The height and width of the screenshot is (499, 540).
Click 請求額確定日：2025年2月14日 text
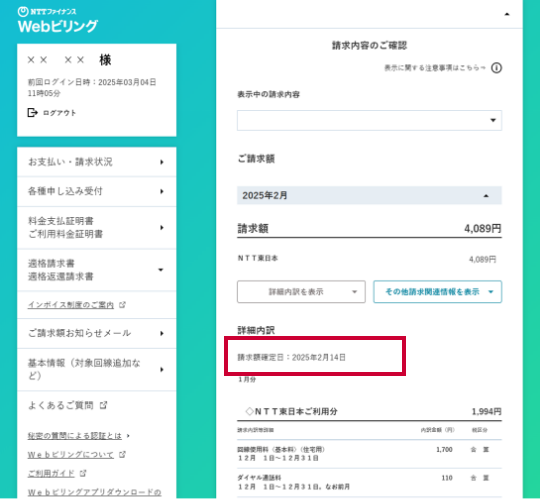coord(291,357)
